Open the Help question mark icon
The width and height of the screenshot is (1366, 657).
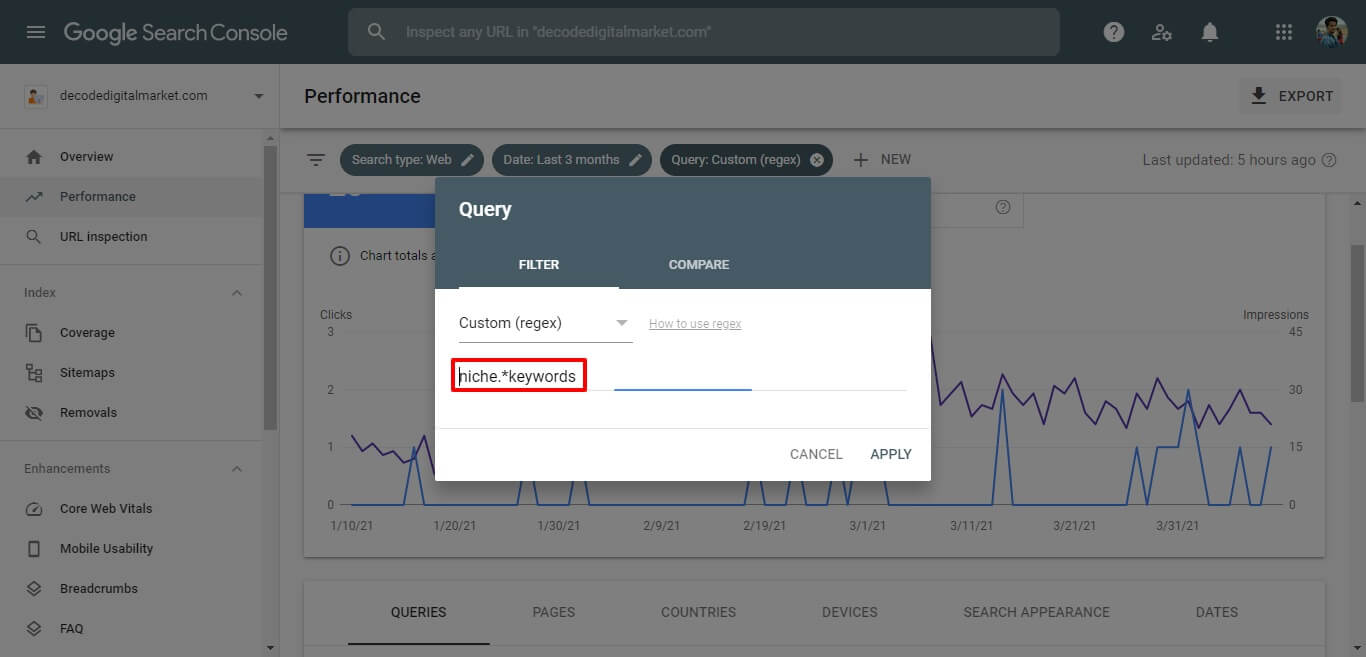(1114, 32)
